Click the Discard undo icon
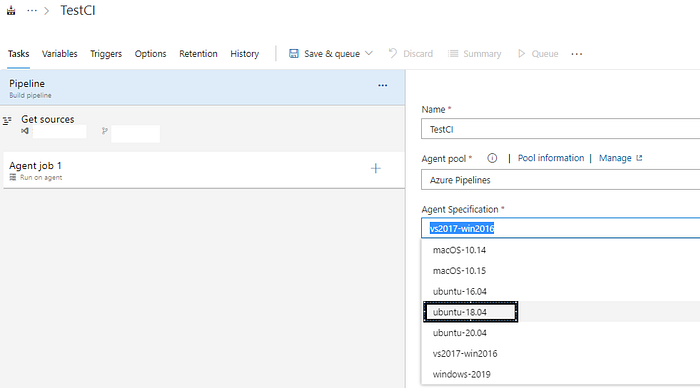The height and width of the screenshot is (388, 700). [392, 54]
